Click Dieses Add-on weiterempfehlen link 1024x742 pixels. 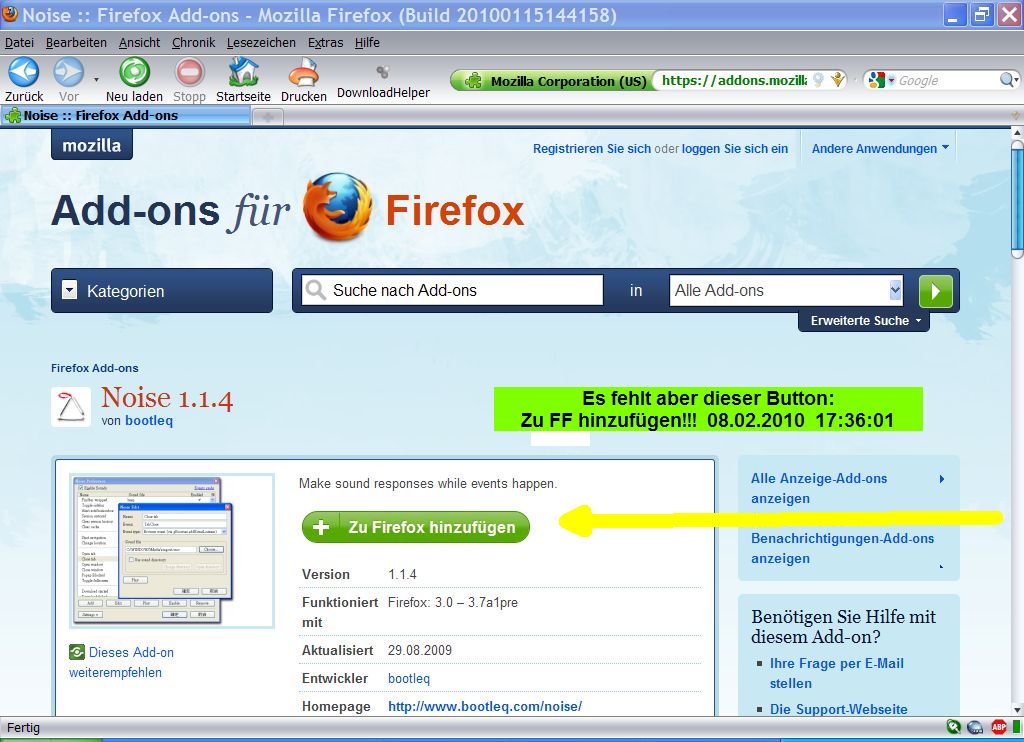pyautogui.click(x=121, y=662)
